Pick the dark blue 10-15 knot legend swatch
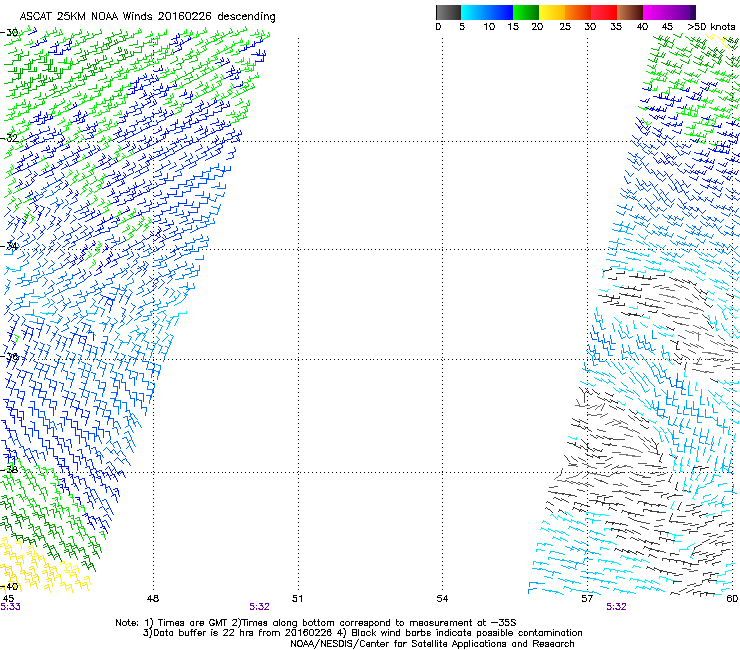The image size is (740, 650). pos(500,12)
